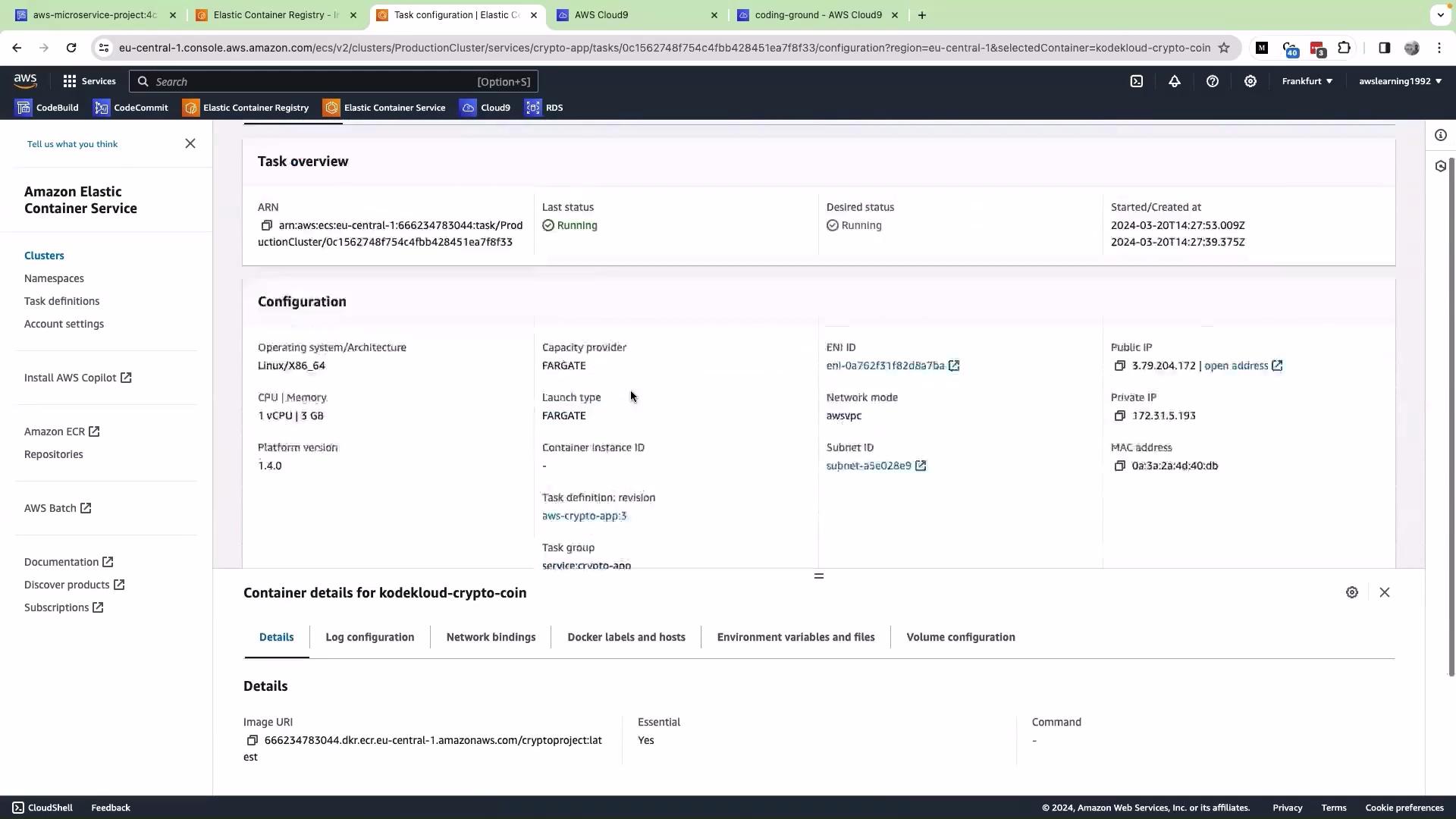Click the 'open address' link

coord(1243,366)
